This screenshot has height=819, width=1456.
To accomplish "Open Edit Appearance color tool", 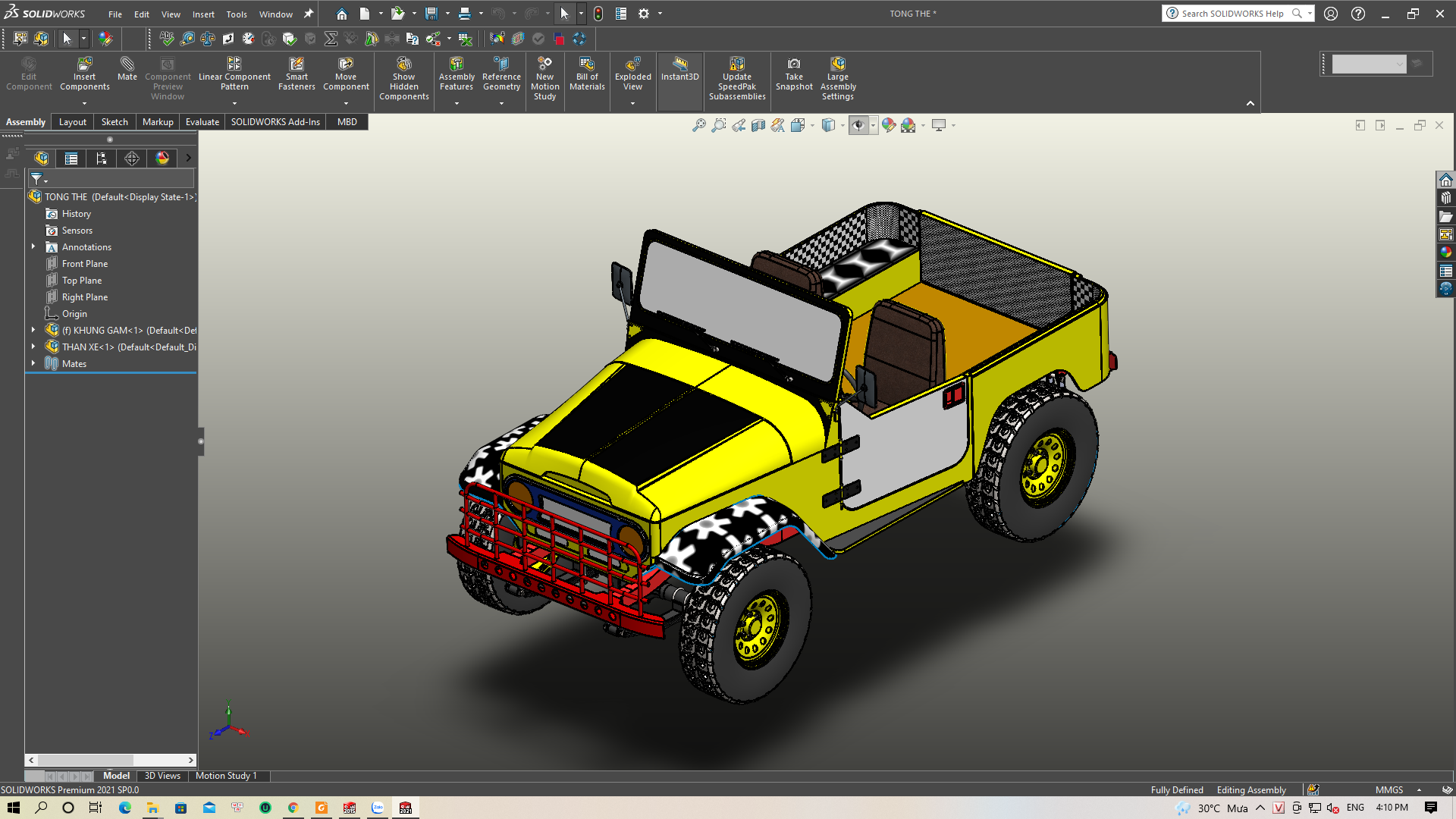I will pyautogui.click(x=889, y=125).
